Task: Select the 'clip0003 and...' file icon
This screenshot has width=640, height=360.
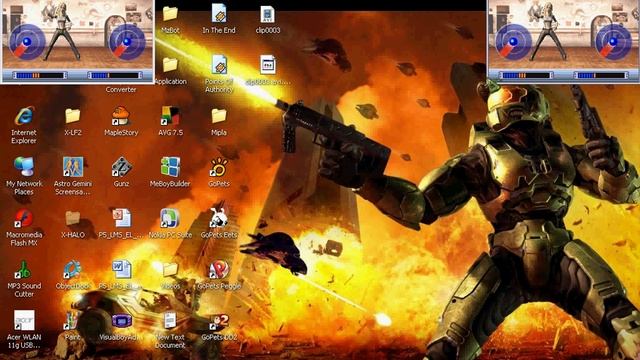Action: click(267, 64)
